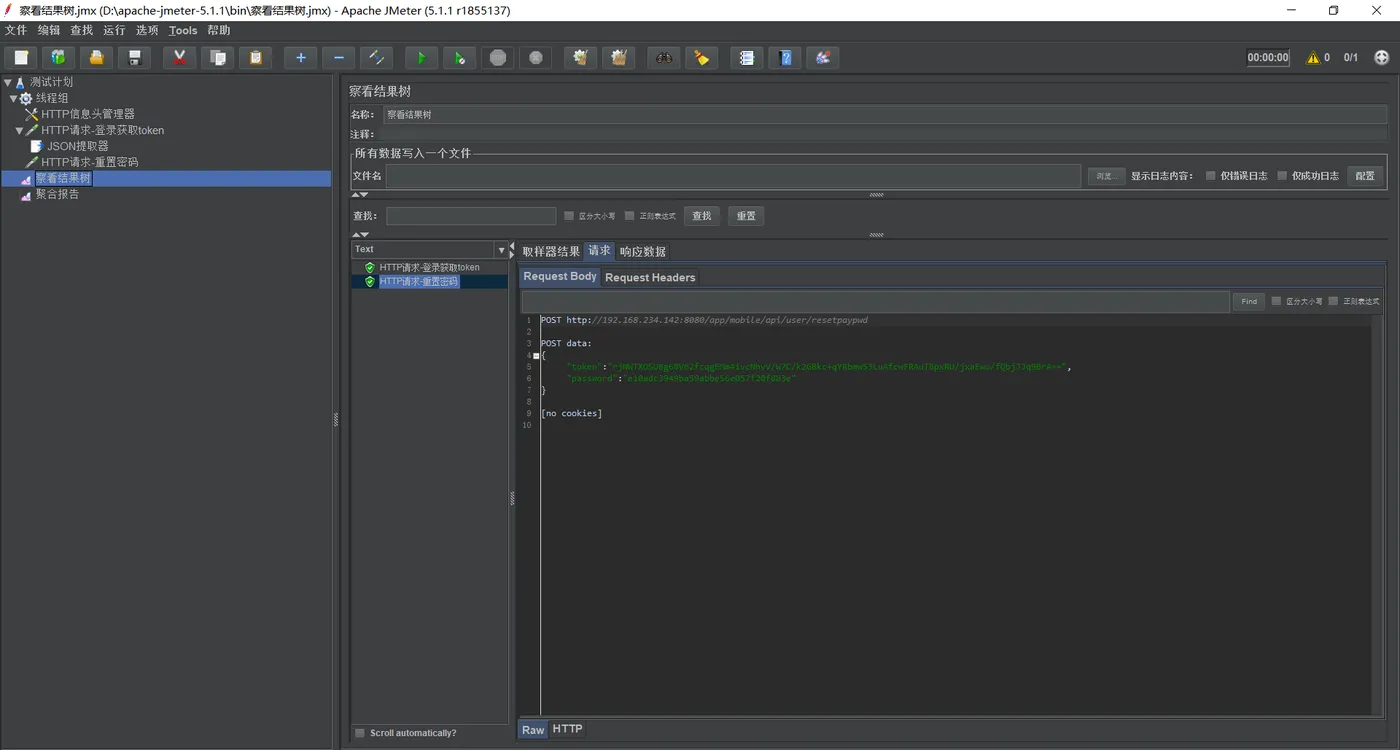The image size is (1400, 750).
Task: Collapse the 测试计划 tree node
Action: tap(8, 82)
